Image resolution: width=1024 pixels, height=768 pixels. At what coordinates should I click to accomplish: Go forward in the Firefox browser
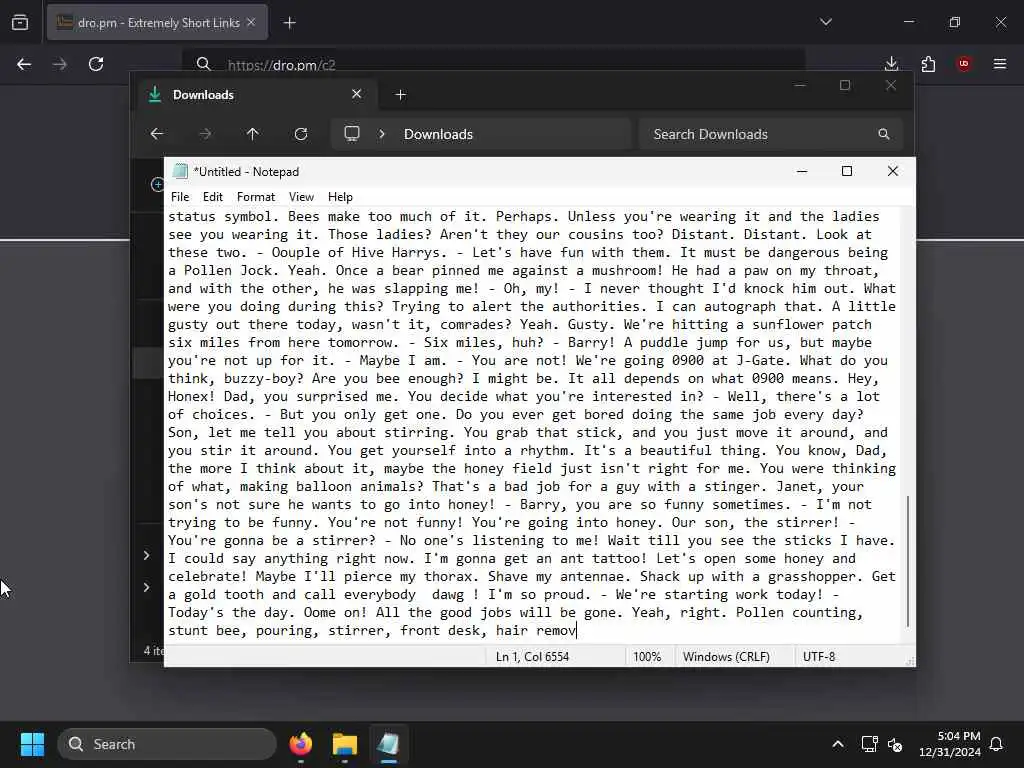click(60, 64)
